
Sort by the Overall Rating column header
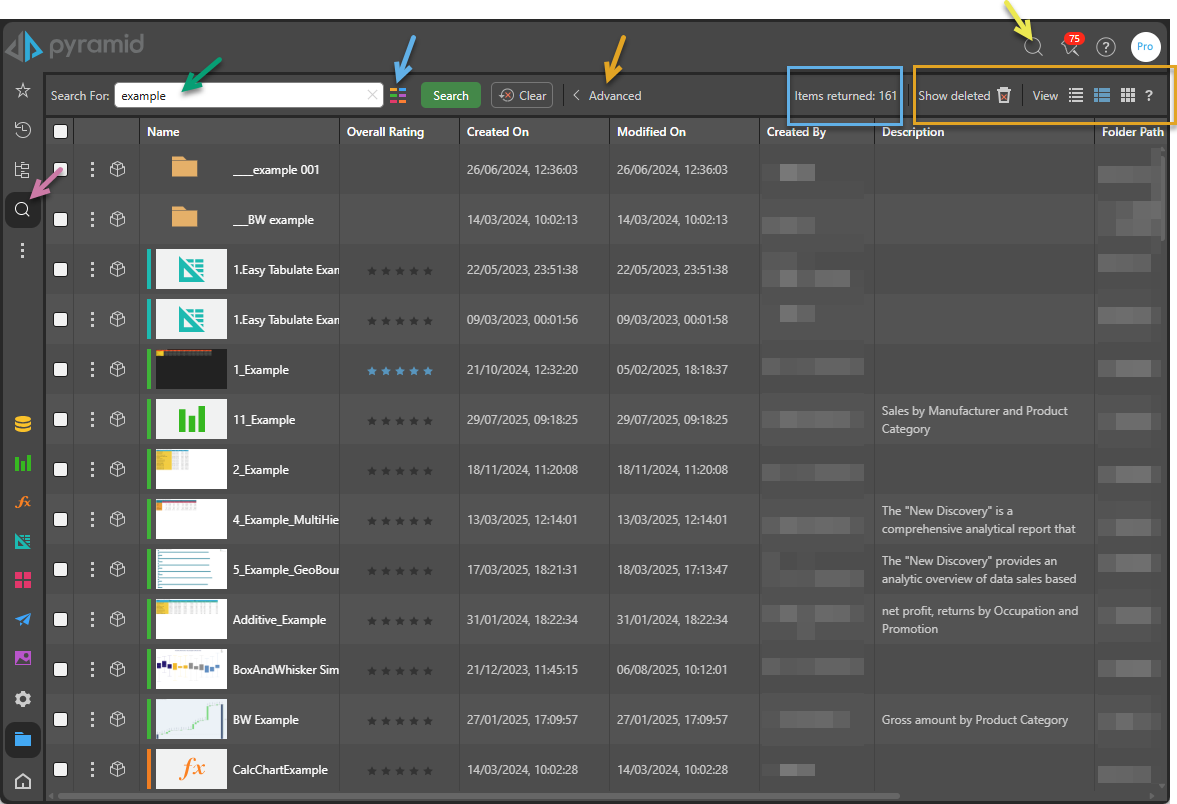pyautogui.click(x=385, y=132)
